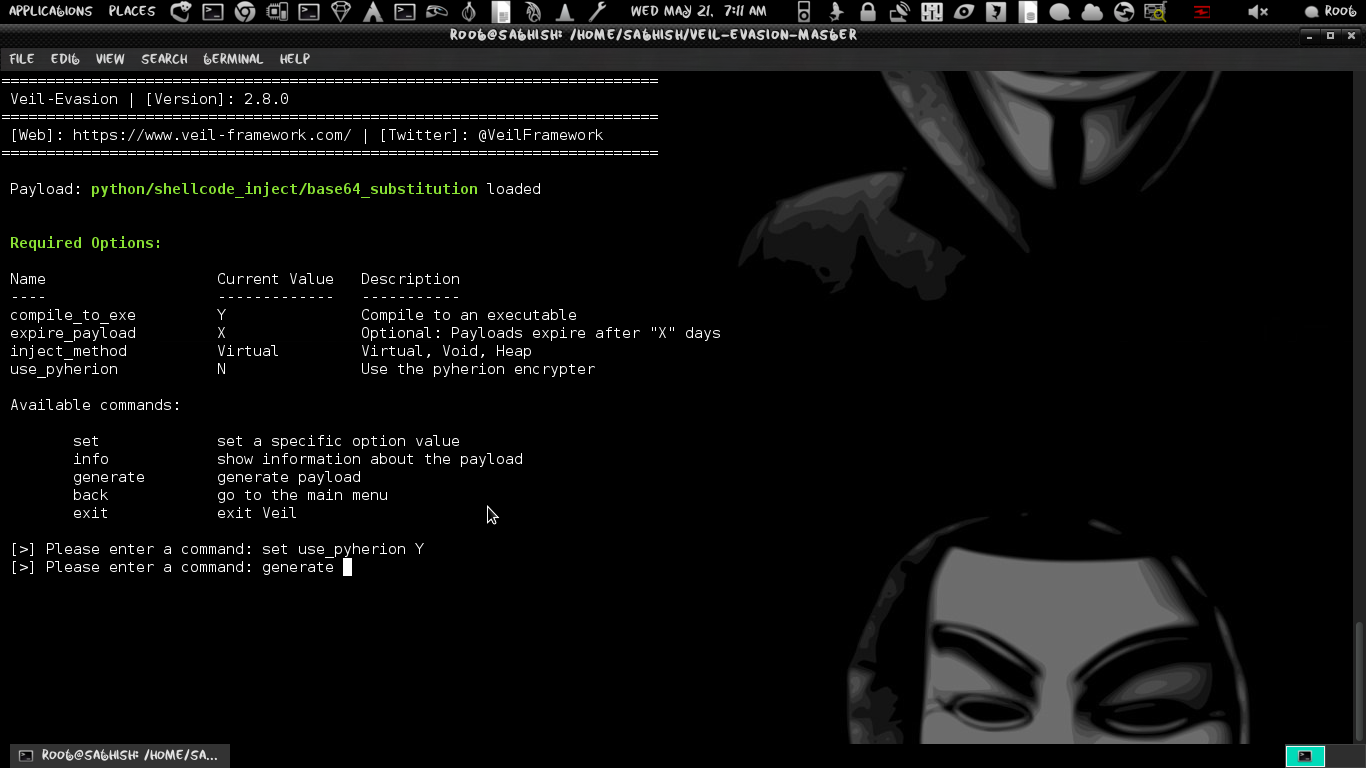The height and width of the screenshot is (768, 1366).
Task: Click the 'Required Options:' heading
Action: click(x=86, y=243)
